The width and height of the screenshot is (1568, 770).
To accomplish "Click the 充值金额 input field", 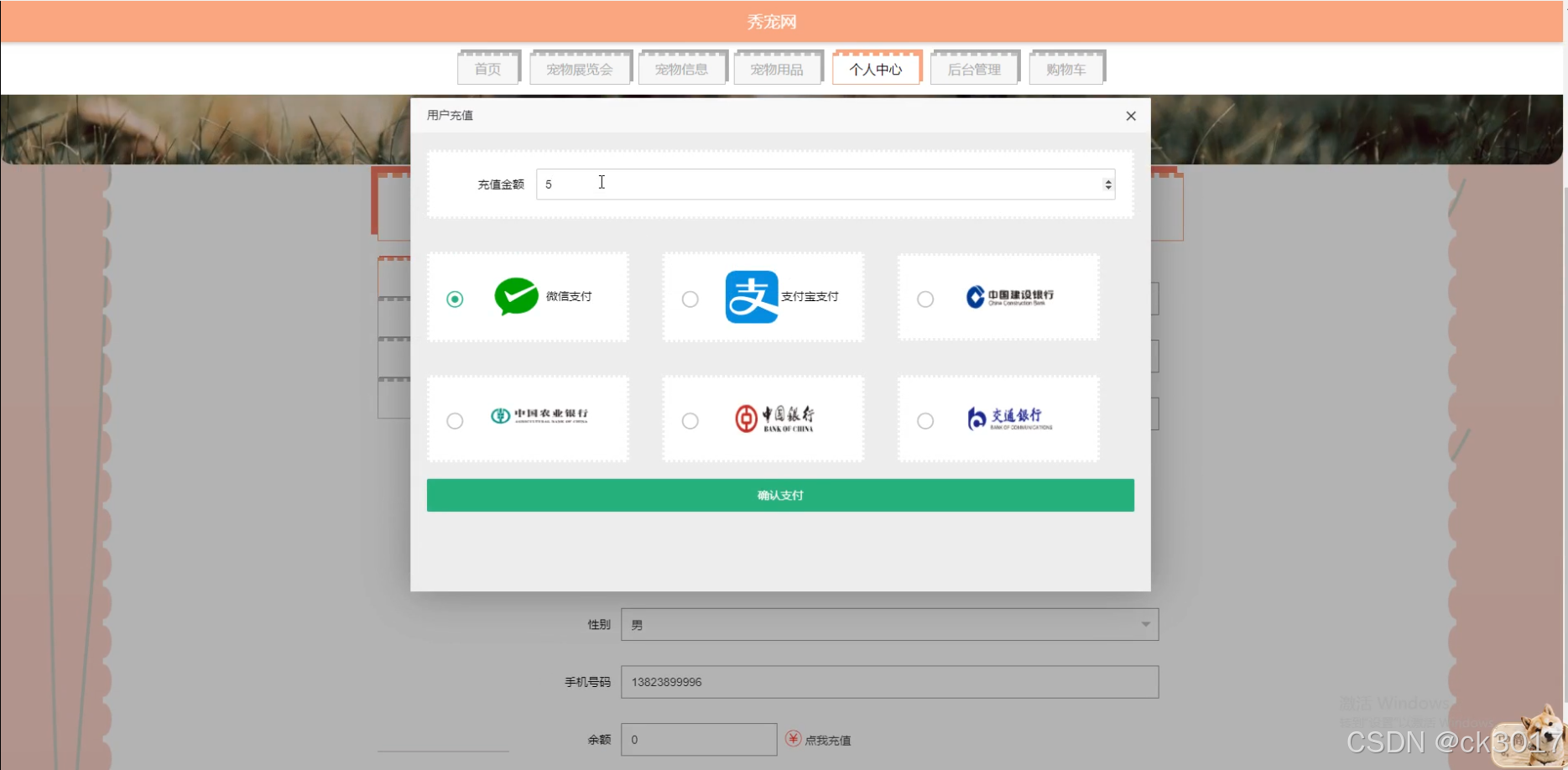I will [x=826, y=185].
